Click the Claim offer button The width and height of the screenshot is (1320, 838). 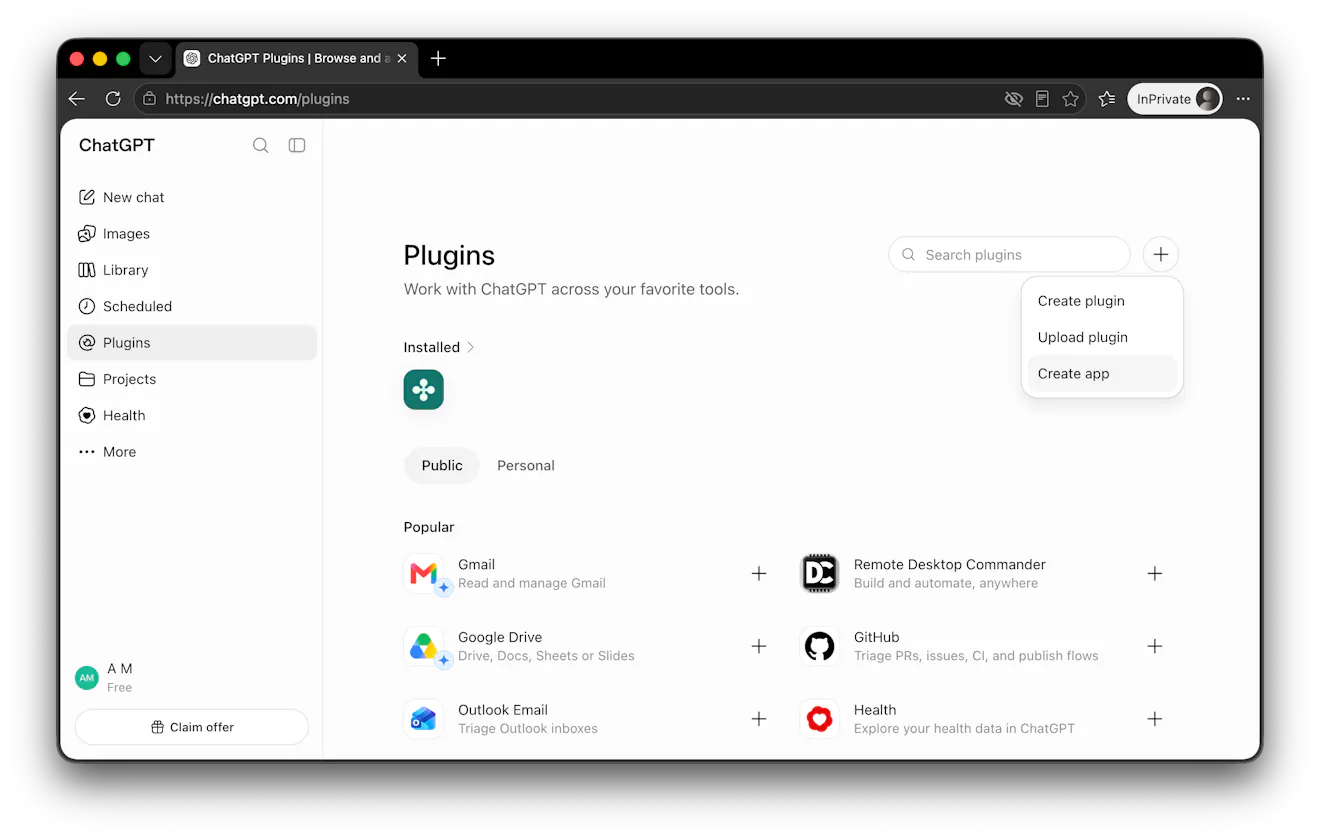[192, 727]
